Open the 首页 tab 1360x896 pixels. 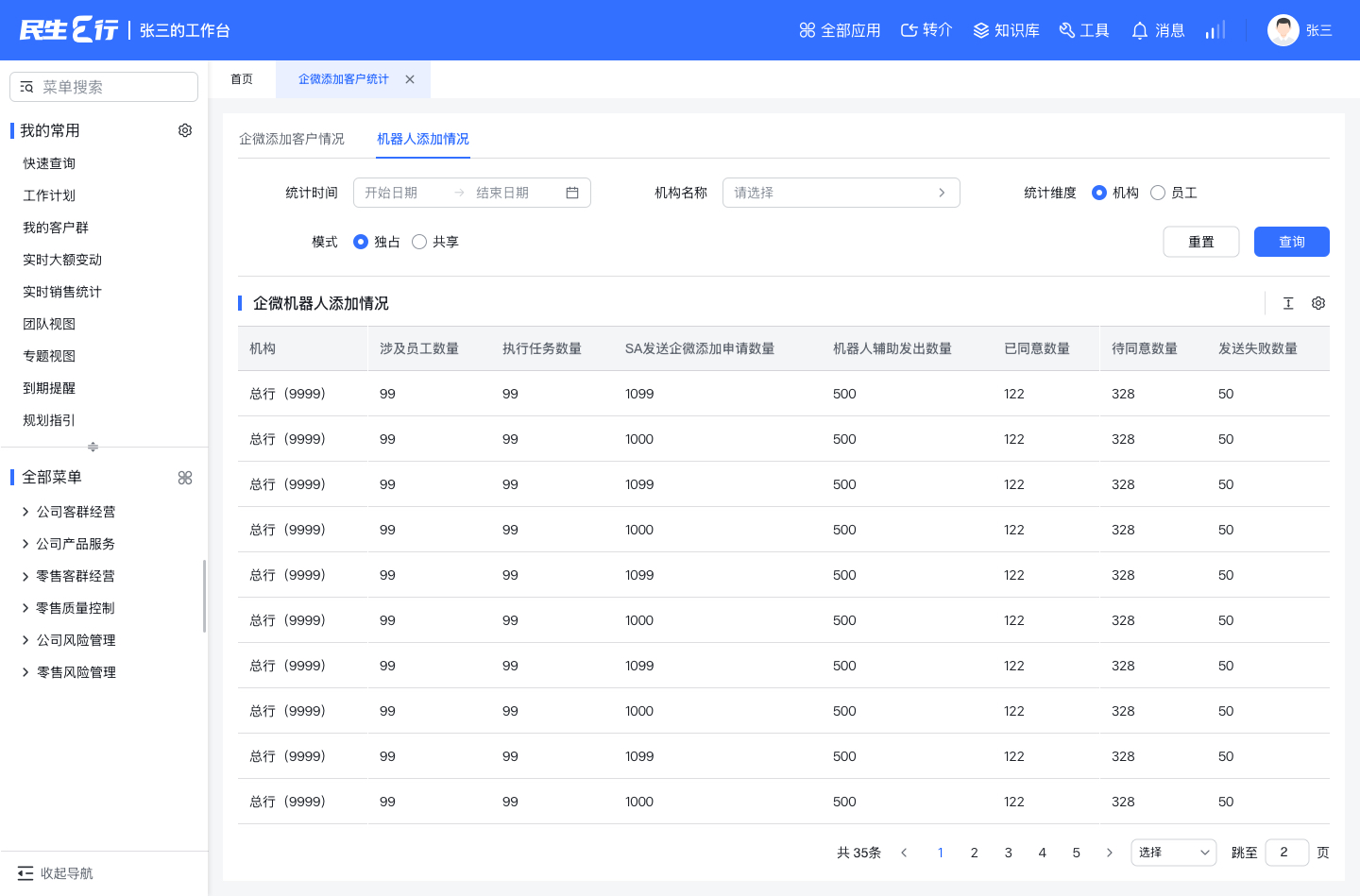(x=242, y=79)
